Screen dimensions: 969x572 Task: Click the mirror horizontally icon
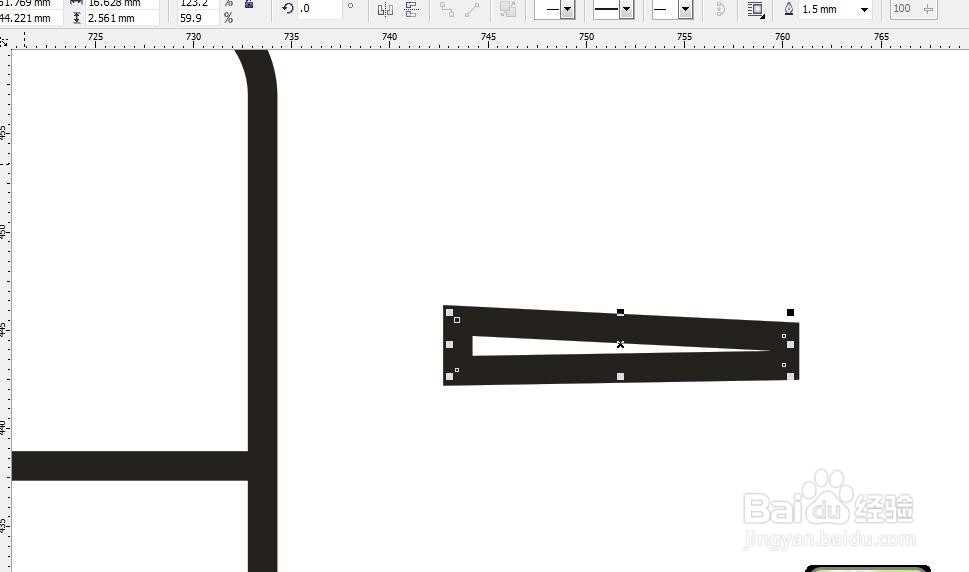pos(386,9)
